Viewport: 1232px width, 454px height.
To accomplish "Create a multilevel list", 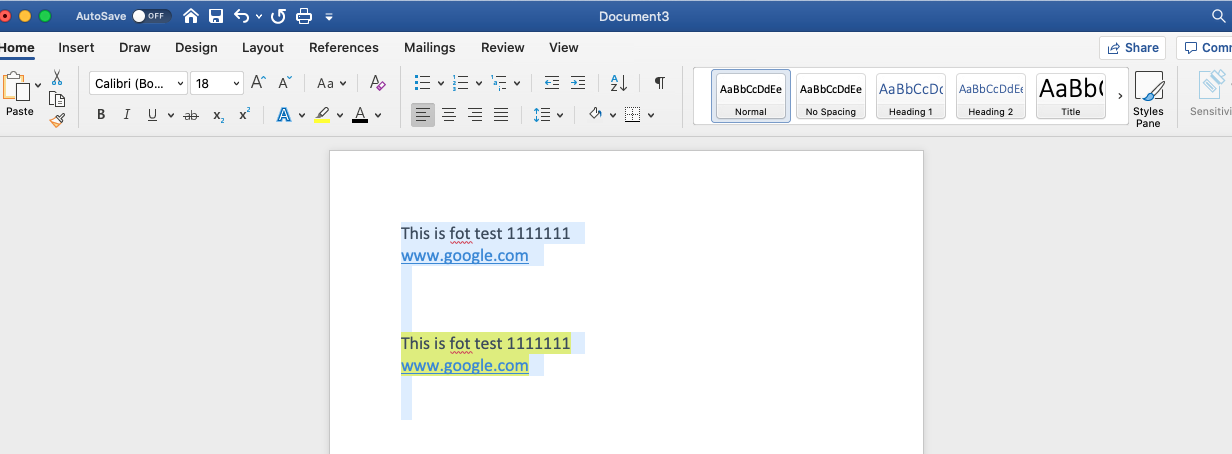I will click(500, 83).
